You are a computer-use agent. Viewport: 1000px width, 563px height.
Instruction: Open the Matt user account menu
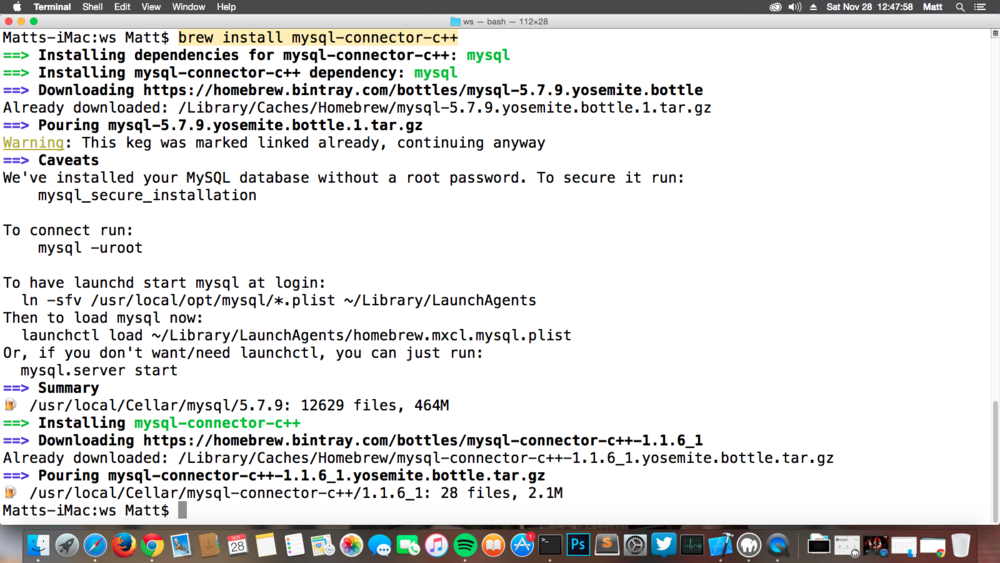pos(932,7)
